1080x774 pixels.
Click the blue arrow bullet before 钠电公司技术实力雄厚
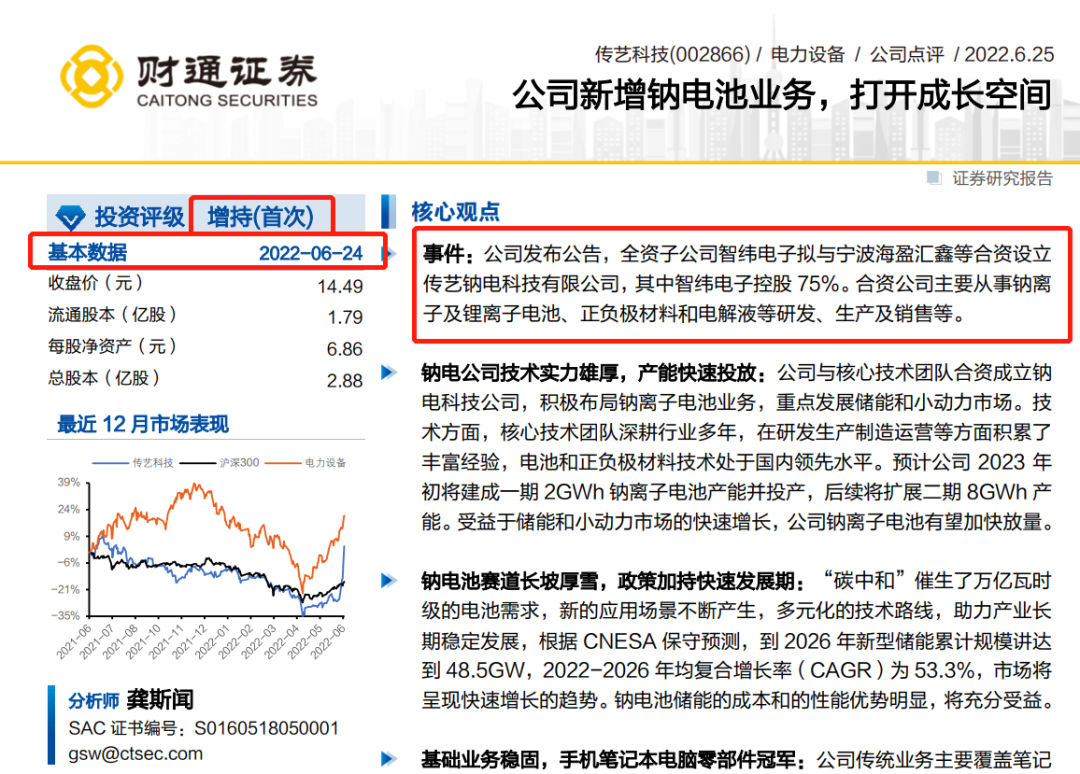(x=389, y=373)
